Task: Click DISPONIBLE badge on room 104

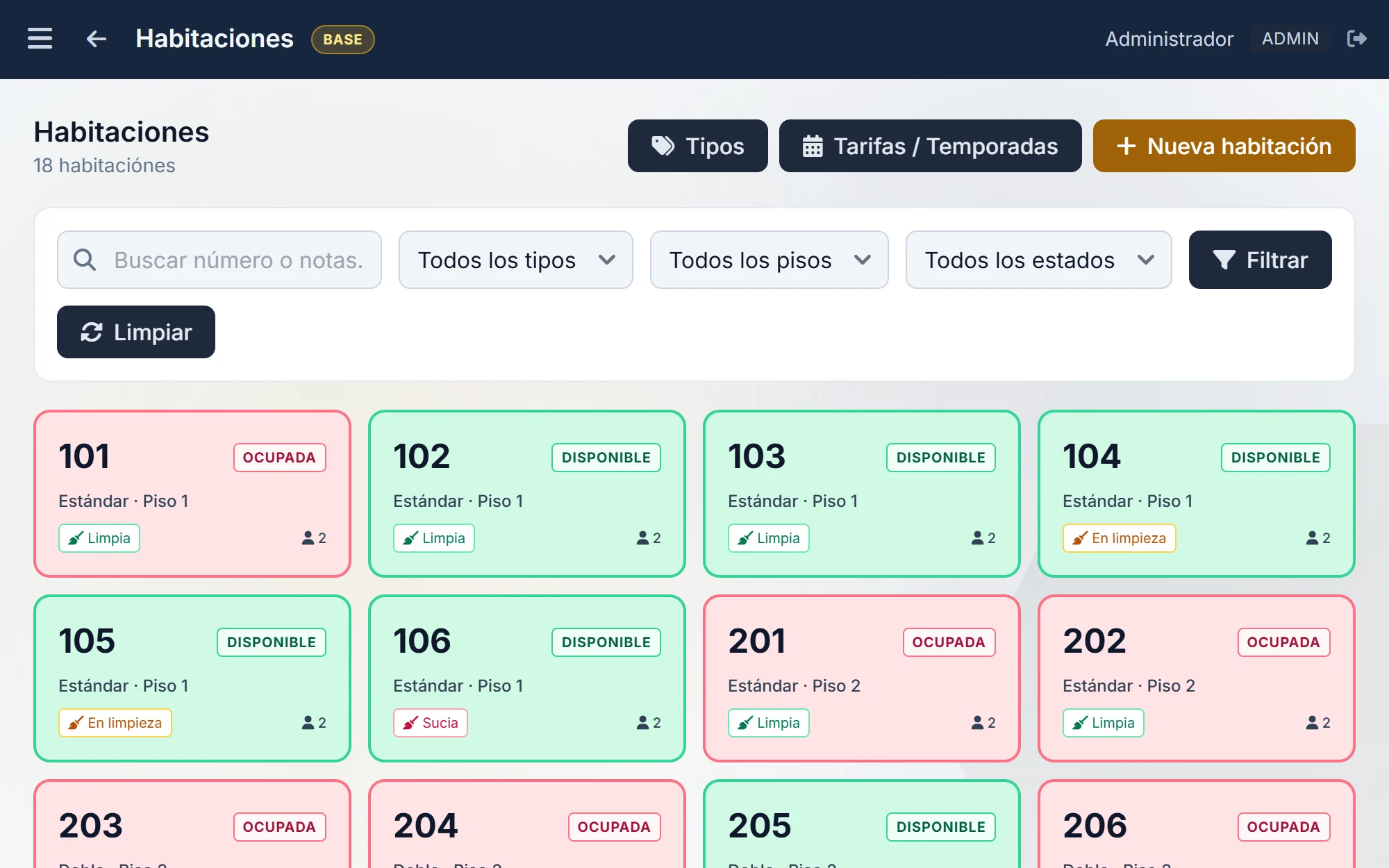Action: [x=1276, y=458]
